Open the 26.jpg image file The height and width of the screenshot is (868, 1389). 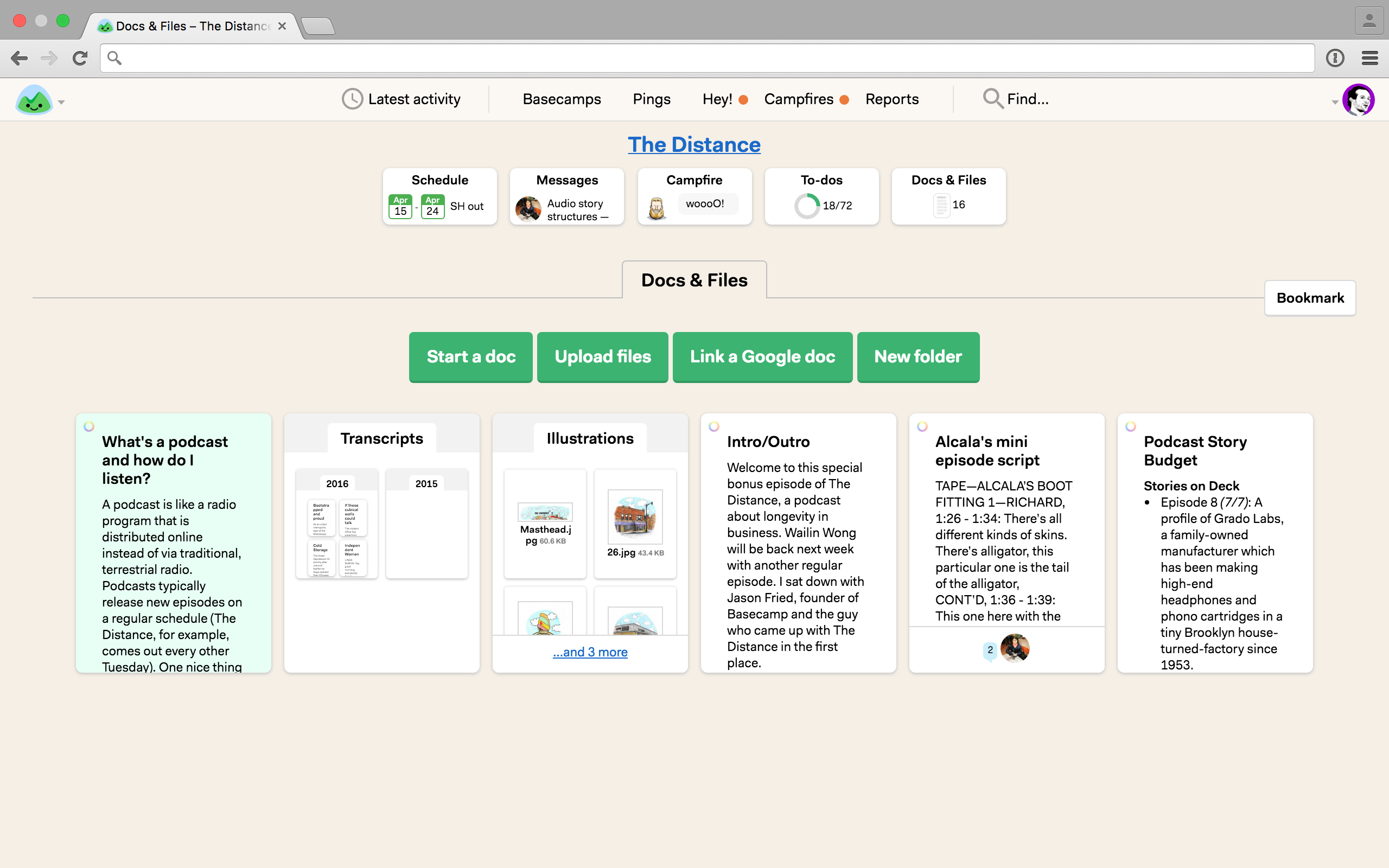tap(635, 524)
